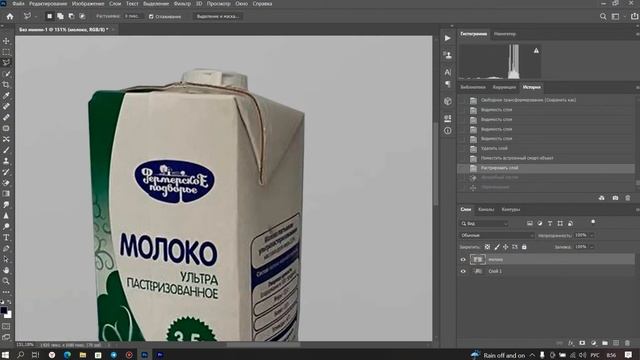The image size is (640, 360).
Task: Open the Файл menu
Action: point(18,4)
